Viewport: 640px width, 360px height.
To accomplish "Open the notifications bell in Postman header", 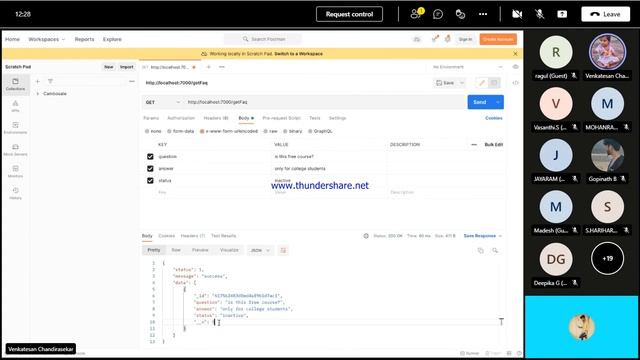I will coord(448,39).
